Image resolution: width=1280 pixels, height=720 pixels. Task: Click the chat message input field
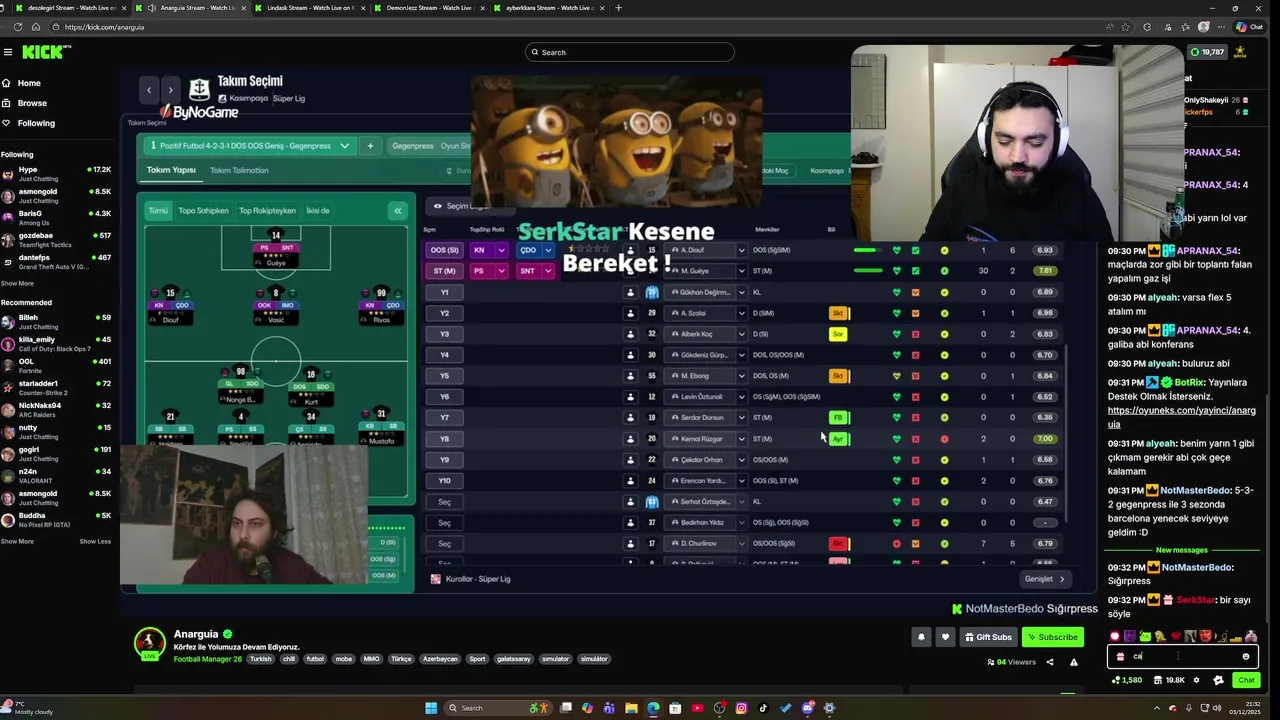click(x=1182, y=657)
